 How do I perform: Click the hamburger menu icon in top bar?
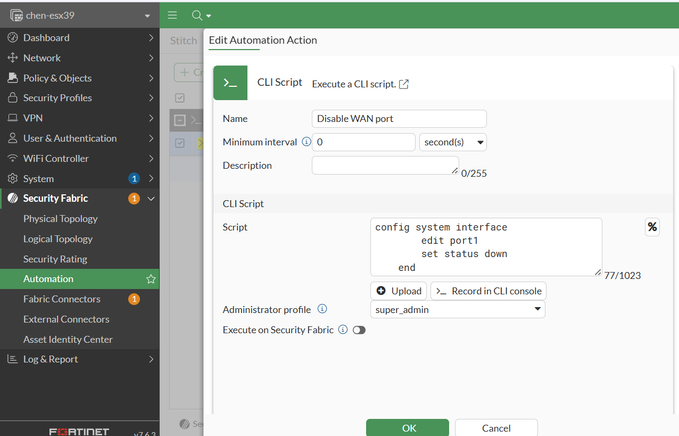tap(172, 15)
